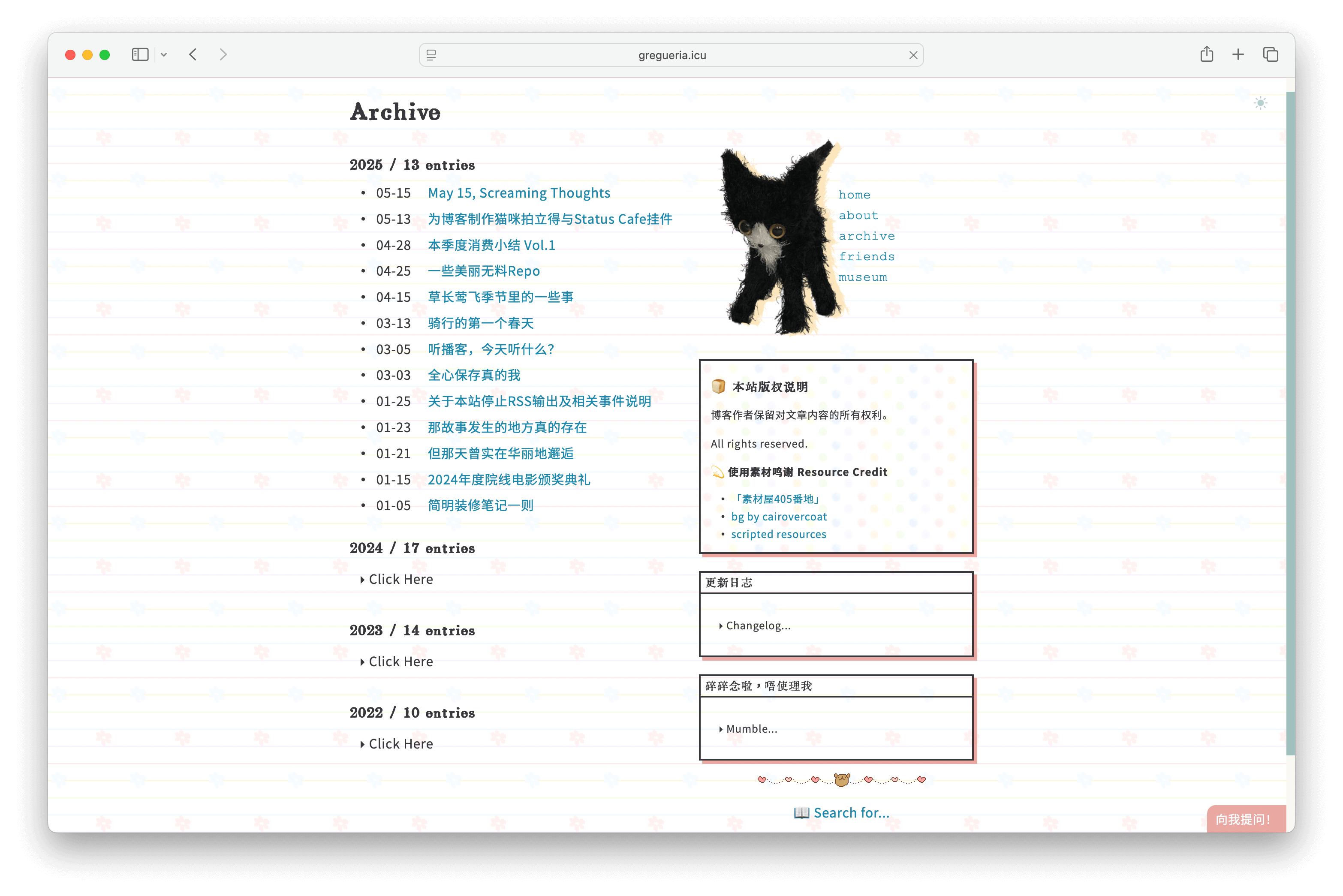Click 'All rights reserved.' text
This screenshot has width=1343, height=896.
click(759, 444)
